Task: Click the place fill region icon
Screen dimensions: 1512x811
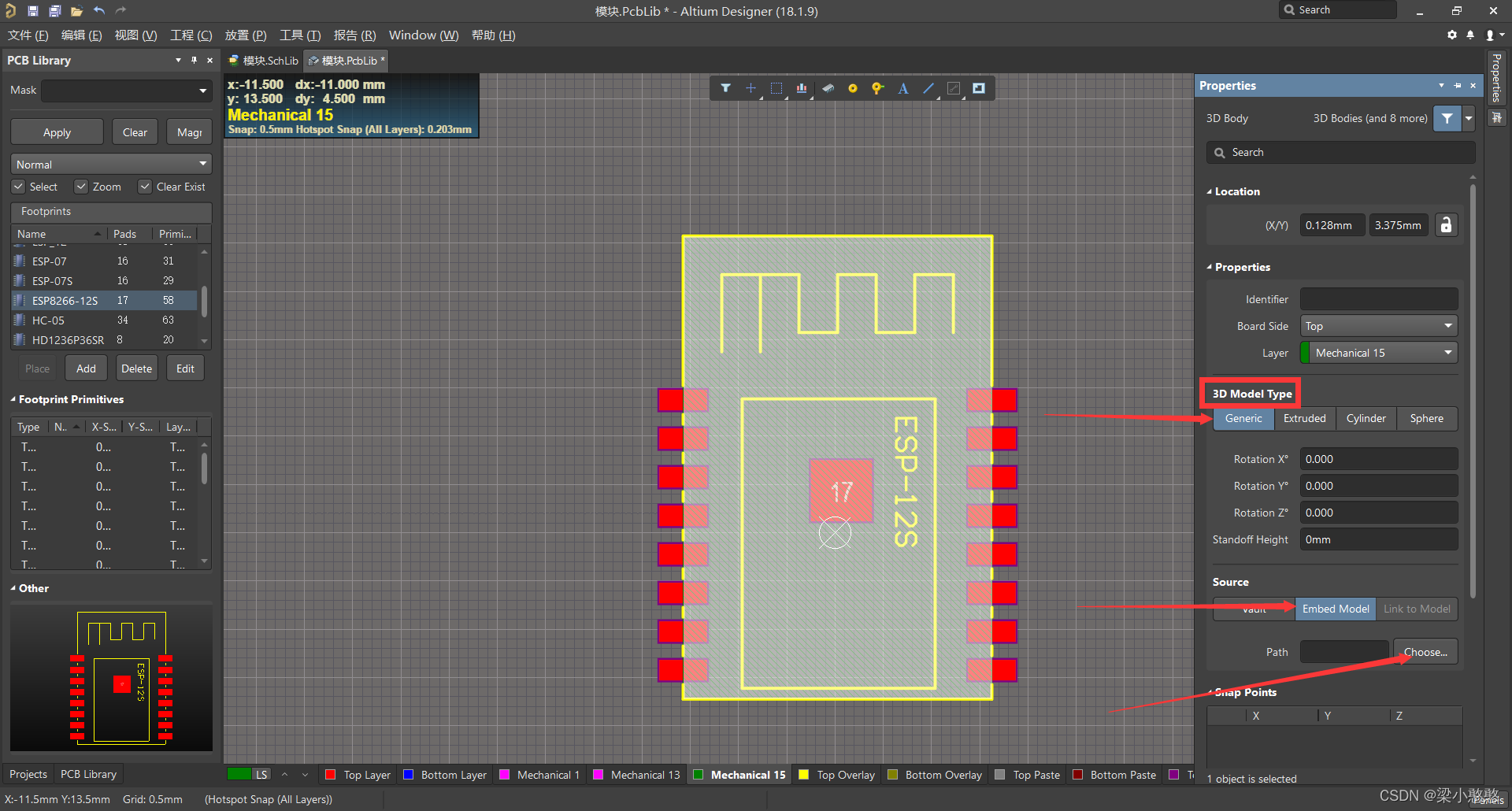Action: point(979,88)
